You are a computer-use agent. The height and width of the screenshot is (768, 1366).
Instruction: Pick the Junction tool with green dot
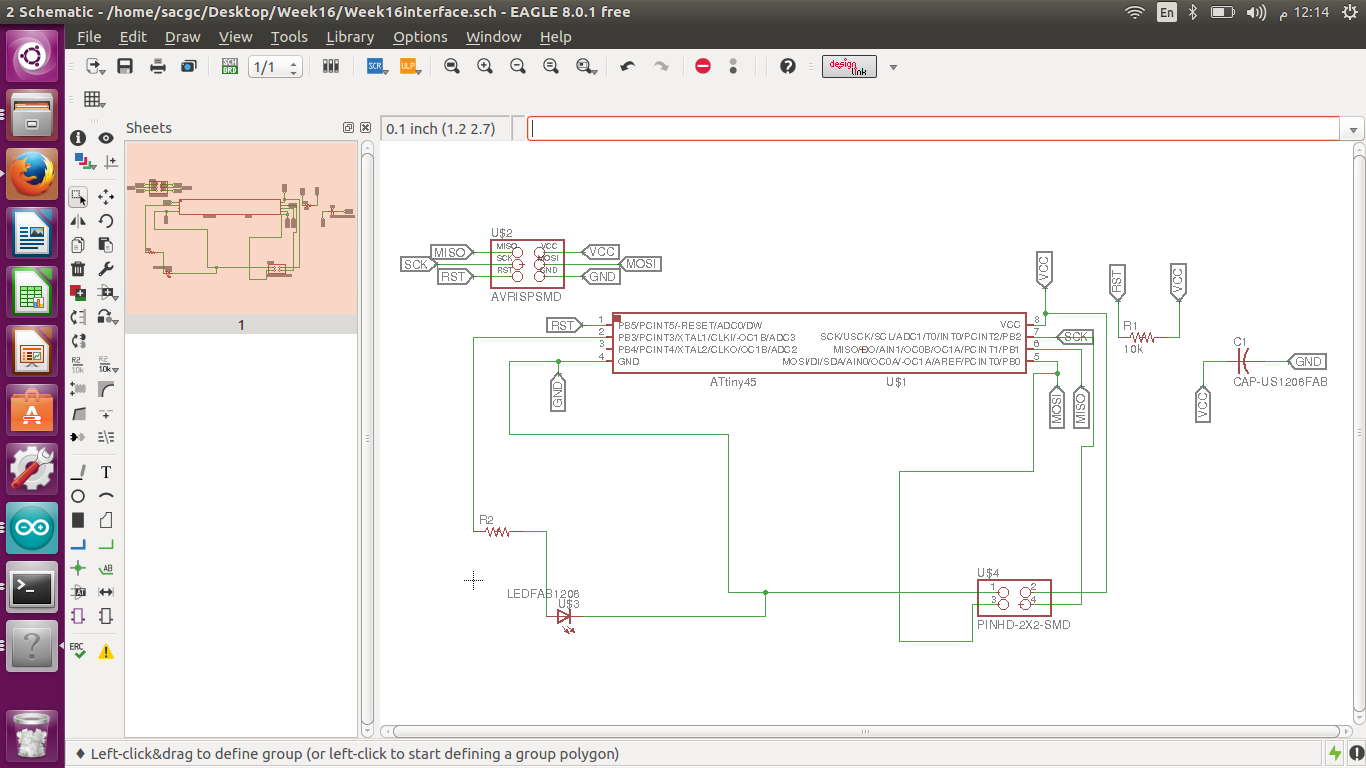tap(78, 568)
